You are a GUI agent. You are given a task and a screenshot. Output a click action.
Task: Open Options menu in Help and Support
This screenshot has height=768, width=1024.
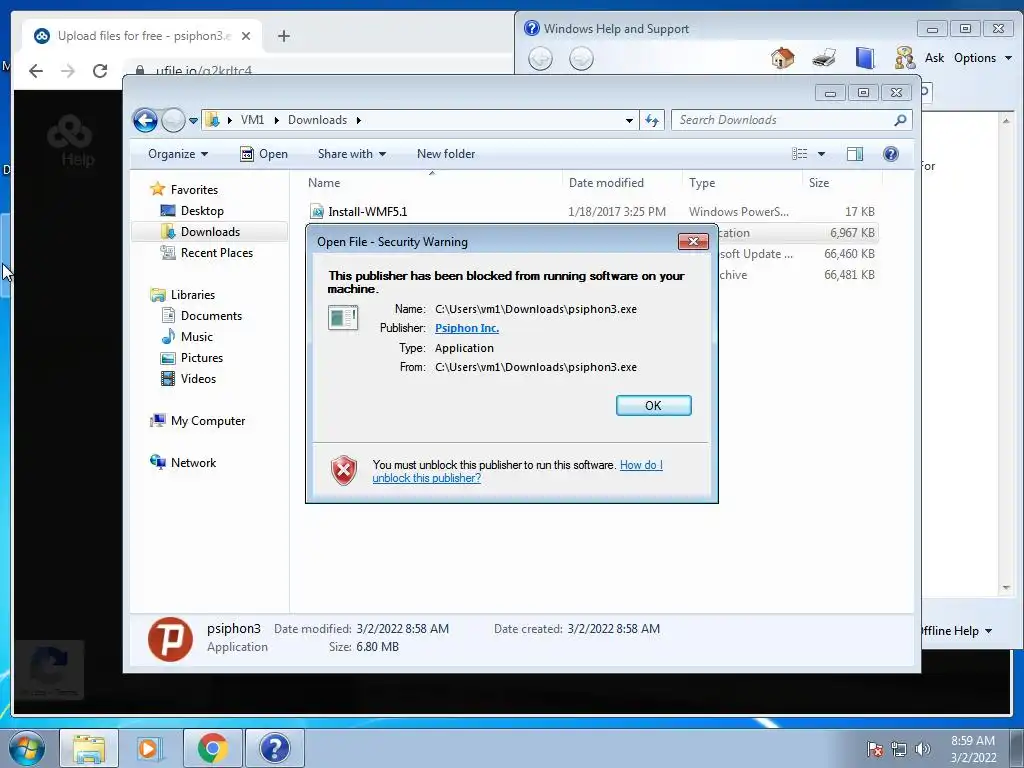point(982,58)
